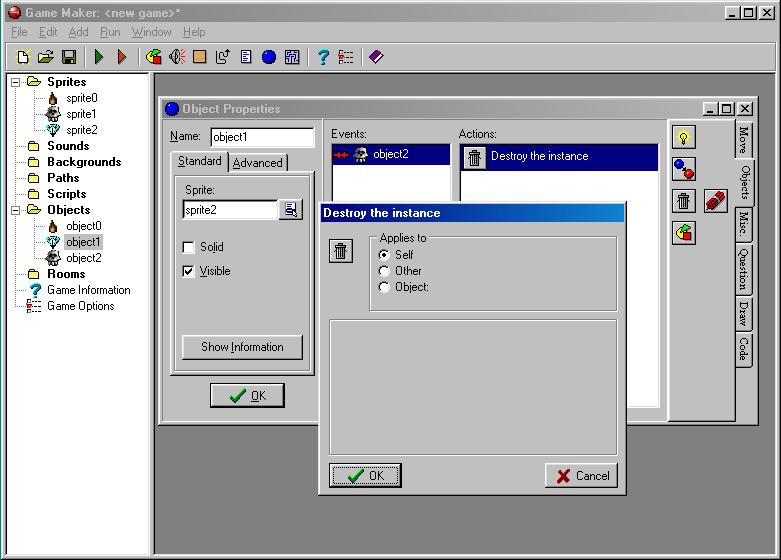Open the Add menu
The height and width of the screenshot is (560, 781).
point(78,32)
